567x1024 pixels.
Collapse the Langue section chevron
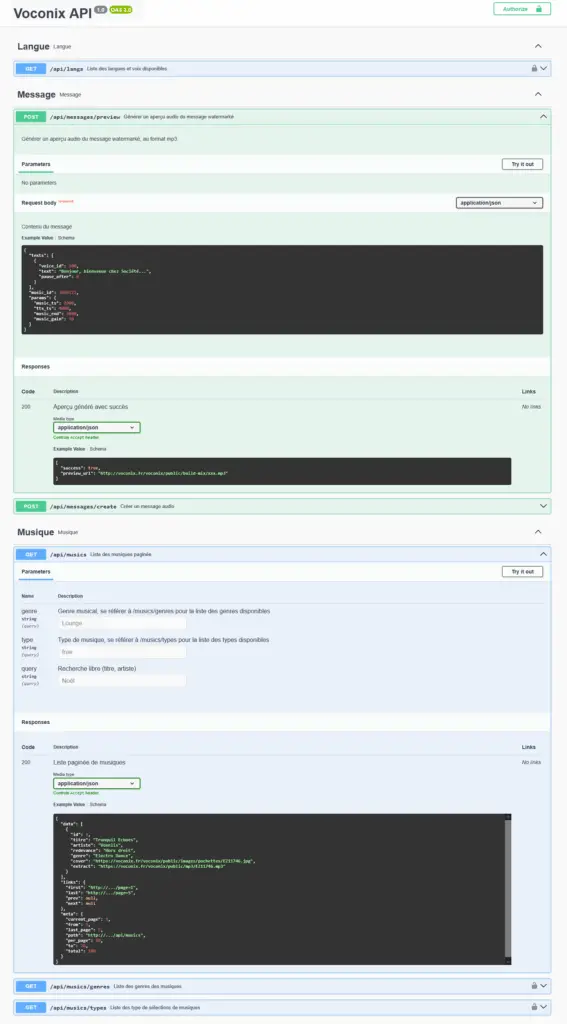point(538,46)
